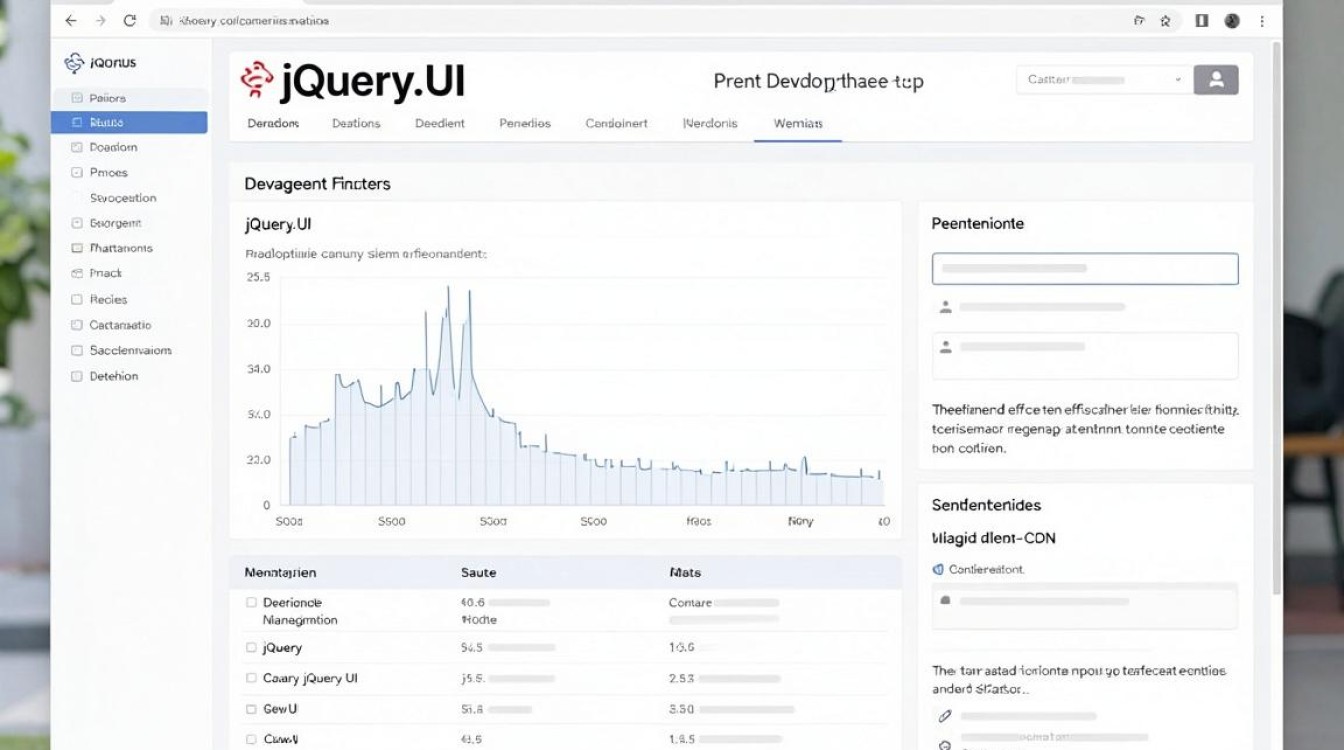Click the browser forward arrow
This screenshot has width=1344, height=750.
coord(100,20)
